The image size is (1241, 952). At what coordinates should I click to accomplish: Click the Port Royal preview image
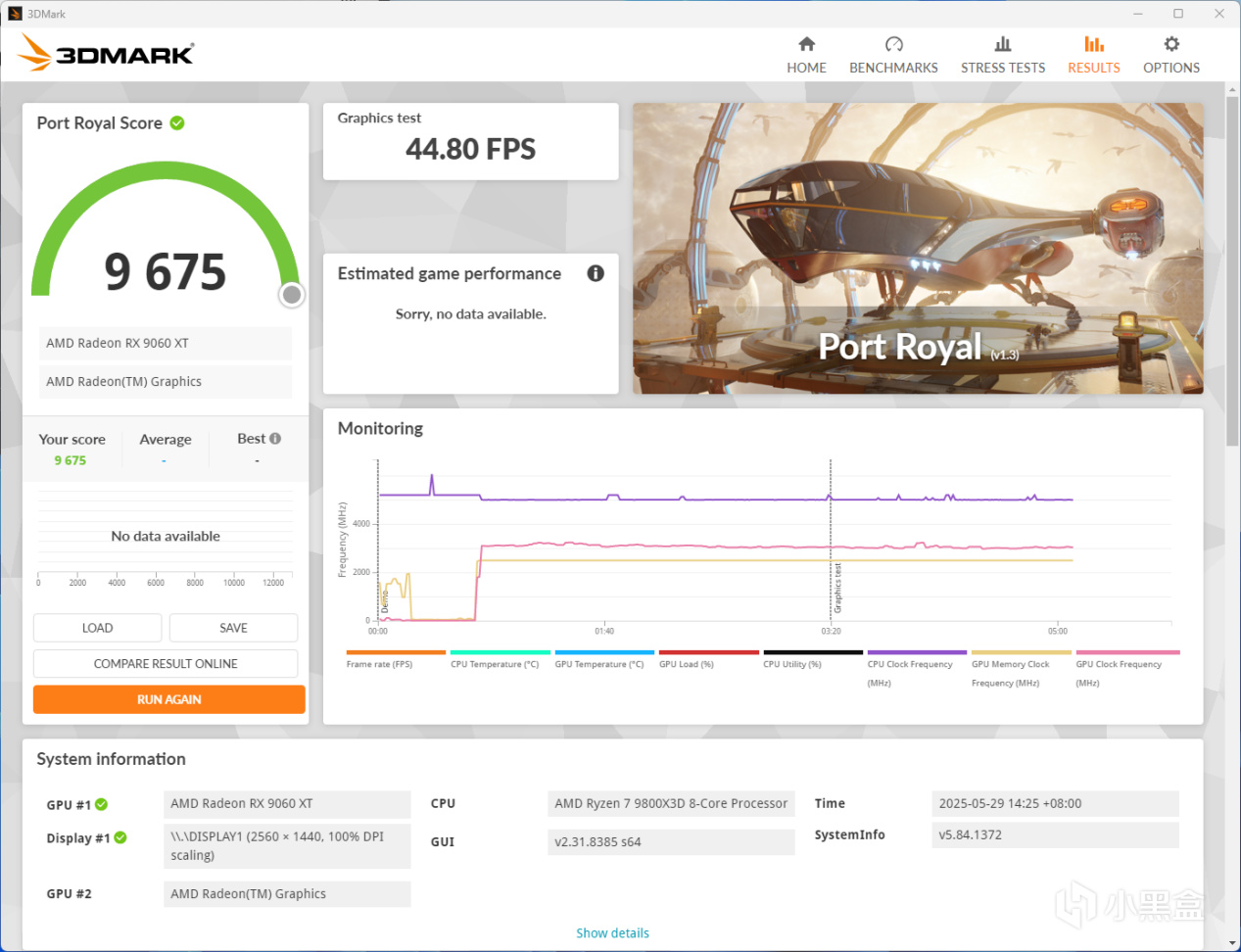[x=918, y=249]
